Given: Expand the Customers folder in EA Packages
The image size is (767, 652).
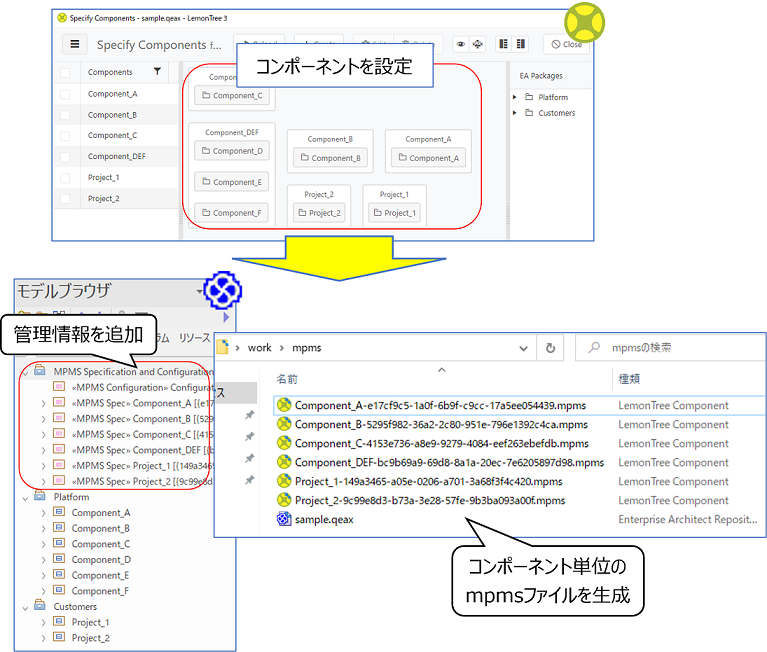Looking at the screenshot, I should 515,112.
